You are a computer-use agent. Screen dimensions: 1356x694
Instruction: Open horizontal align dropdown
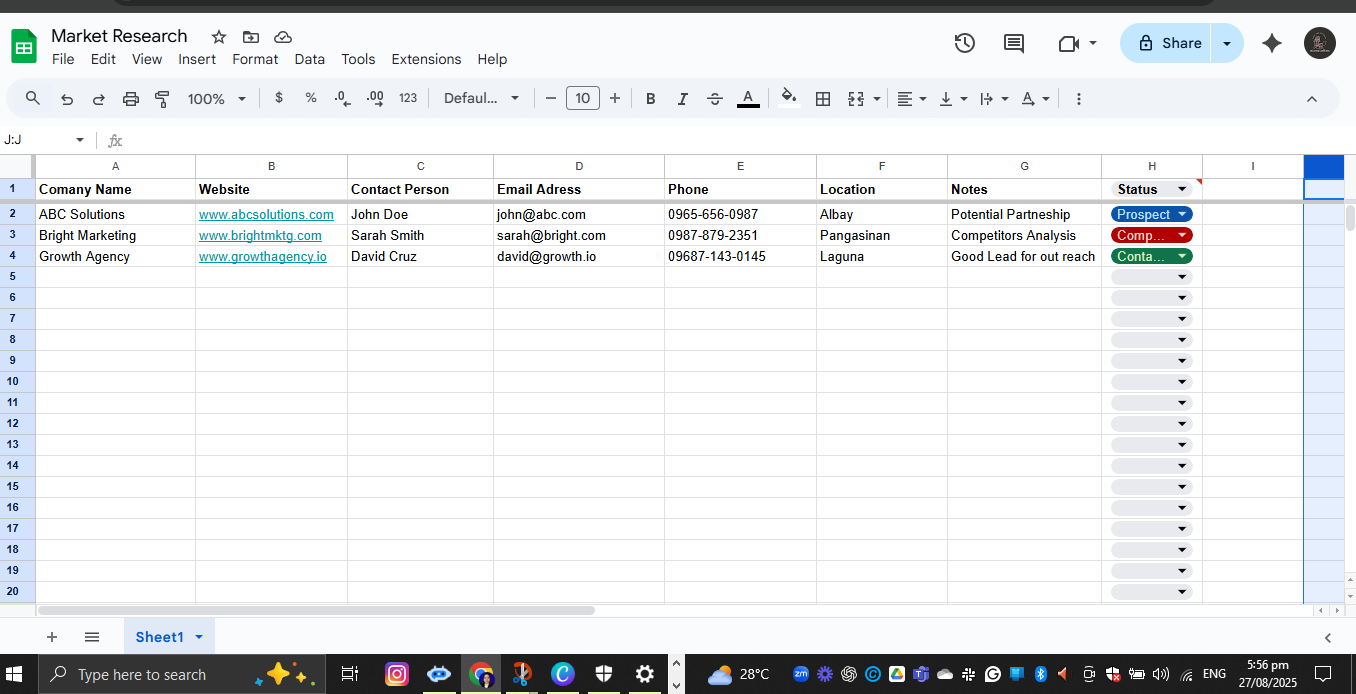[x=912, y=99]
